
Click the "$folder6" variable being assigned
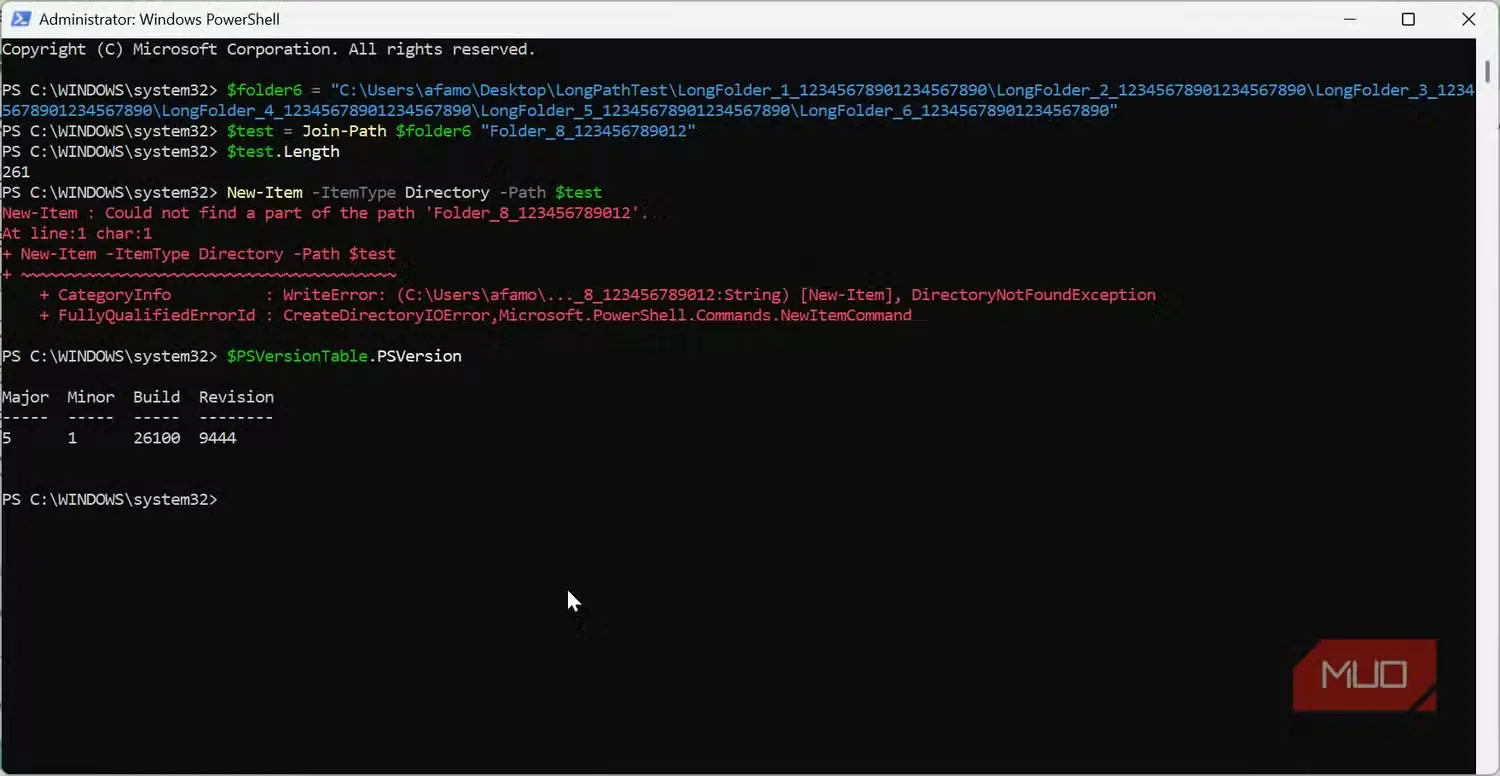(x=264, y=90)
